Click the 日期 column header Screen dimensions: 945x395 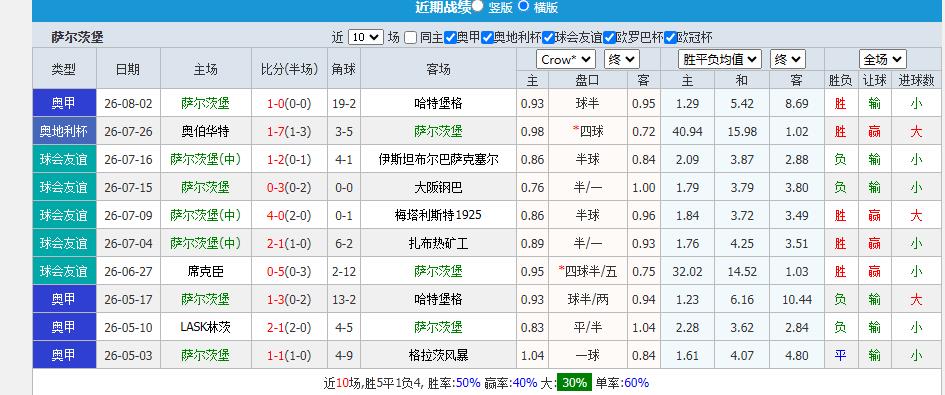click(x=128, y=69)
